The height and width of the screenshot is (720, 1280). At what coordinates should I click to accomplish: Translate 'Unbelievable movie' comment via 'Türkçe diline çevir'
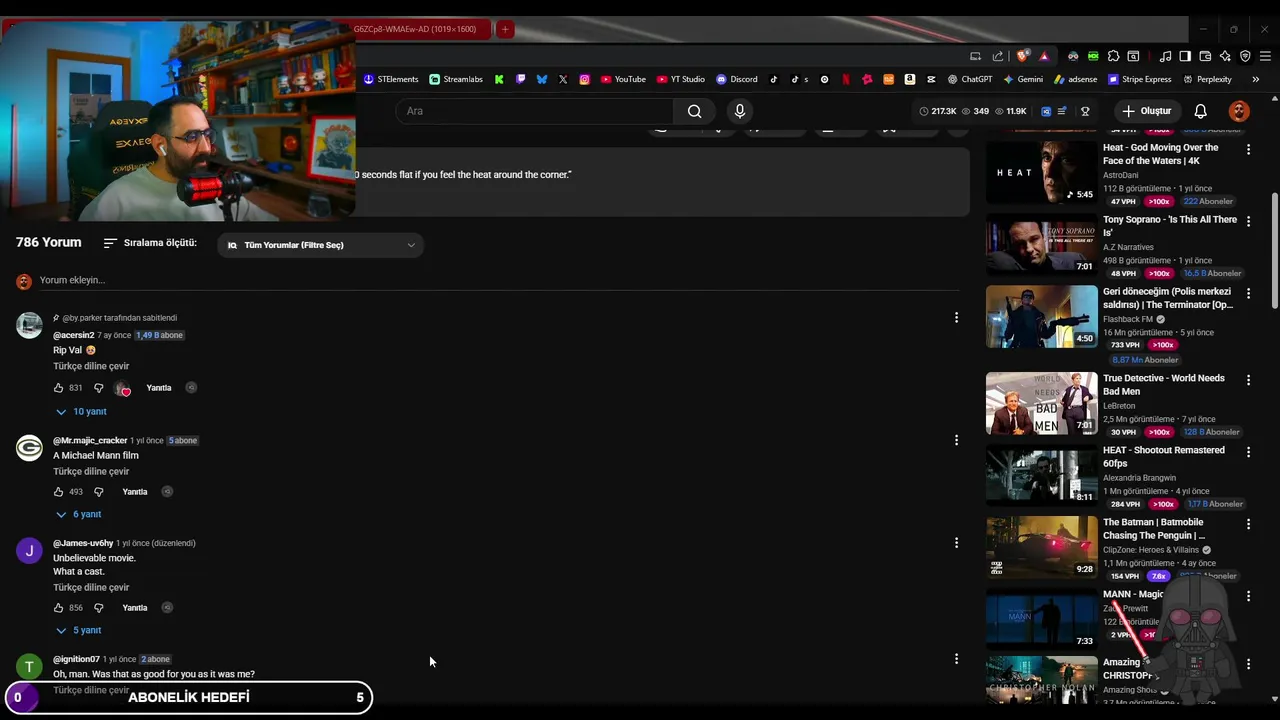[x=91, y=587]
